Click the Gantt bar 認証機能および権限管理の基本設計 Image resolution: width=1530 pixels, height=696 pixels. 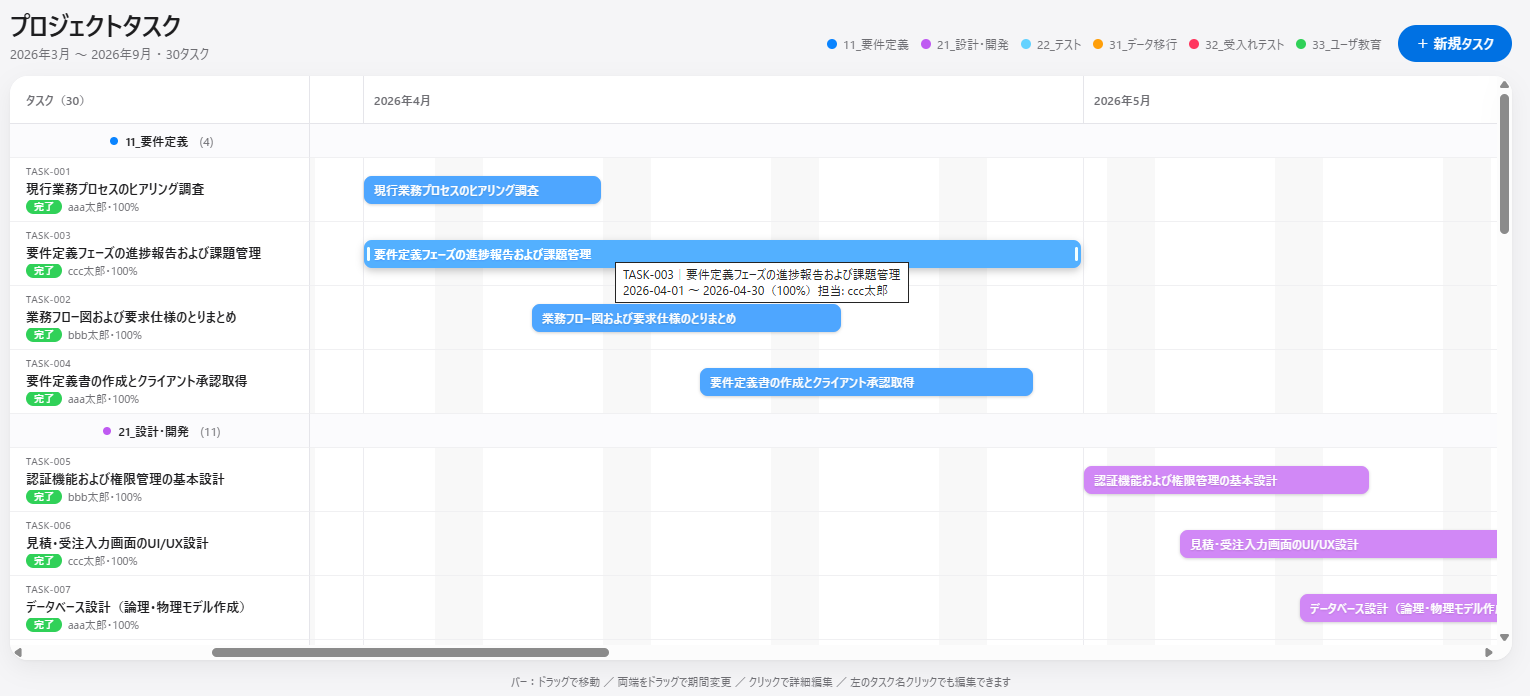[1226, 480]
